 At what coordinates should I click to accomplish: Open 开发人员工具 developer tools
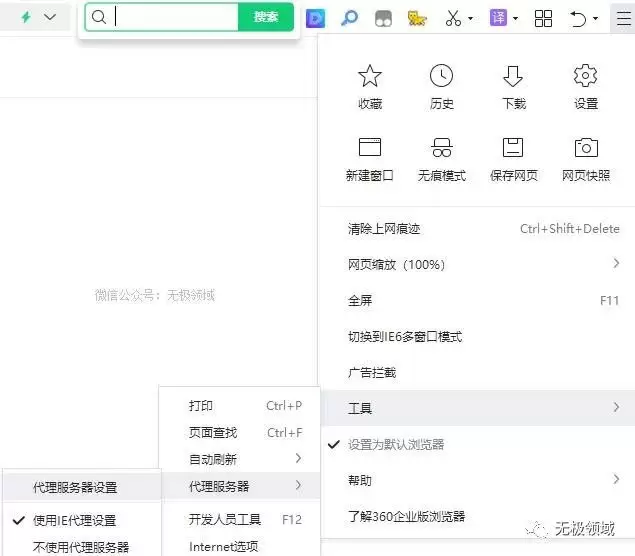[240, 519]
